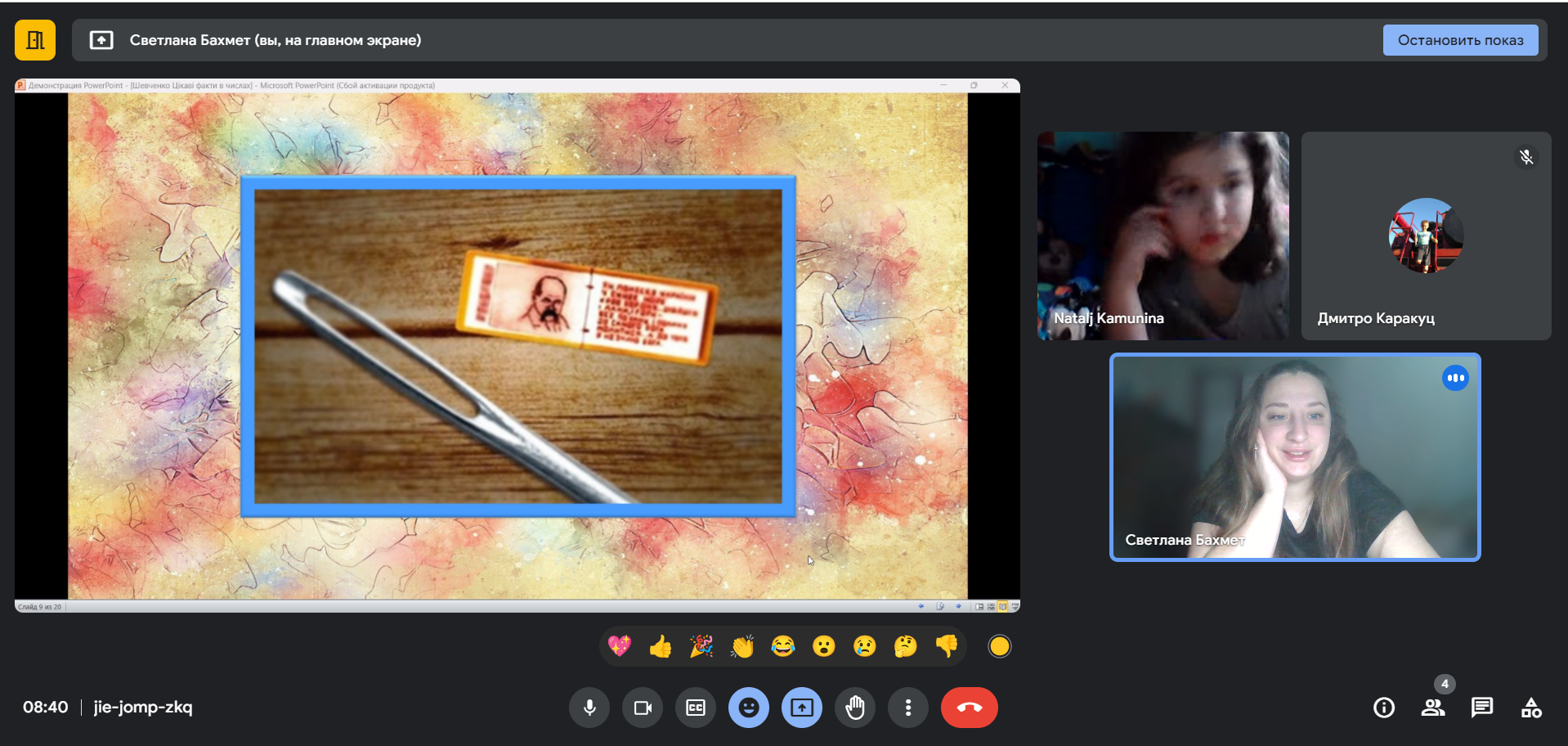Screen dimensions: 1568x746
Task: Send the thumbs down reaction
Action: (x=947, y=646)
